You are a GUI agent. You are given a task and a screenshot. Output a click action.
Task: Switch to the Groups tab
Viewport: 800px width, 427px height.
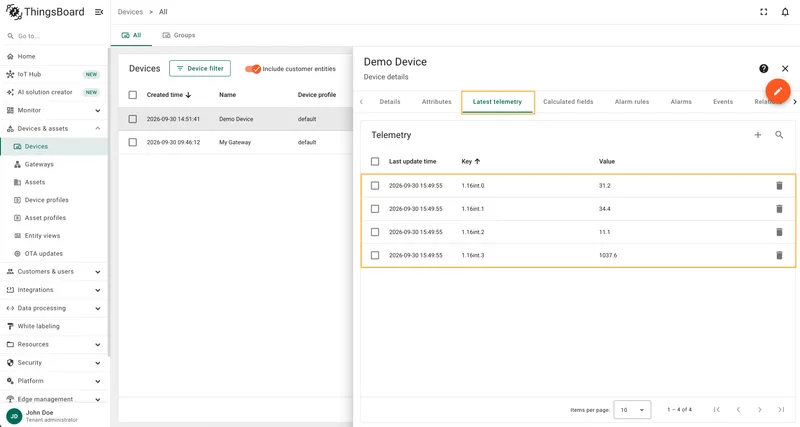[179, 35]
